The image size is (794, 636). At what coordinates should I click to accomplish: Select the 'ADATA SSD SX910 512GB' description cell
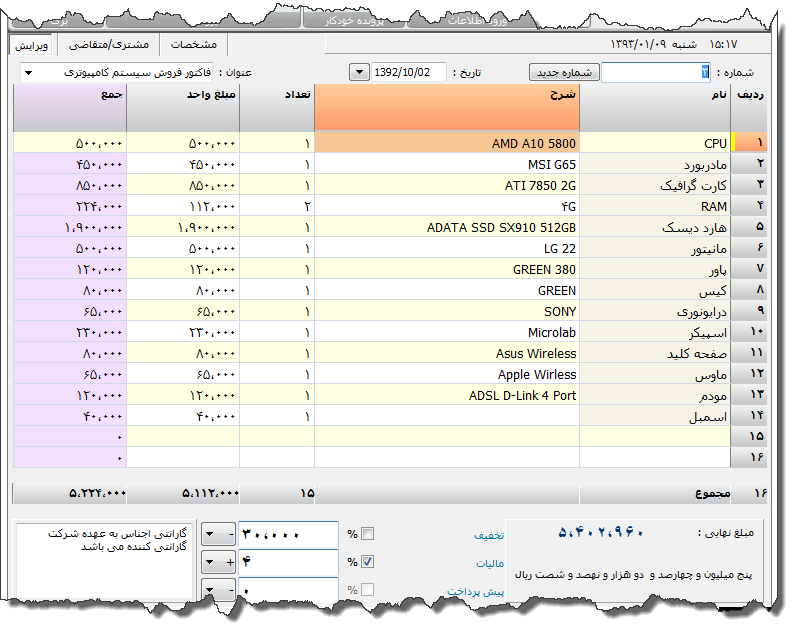446,227
